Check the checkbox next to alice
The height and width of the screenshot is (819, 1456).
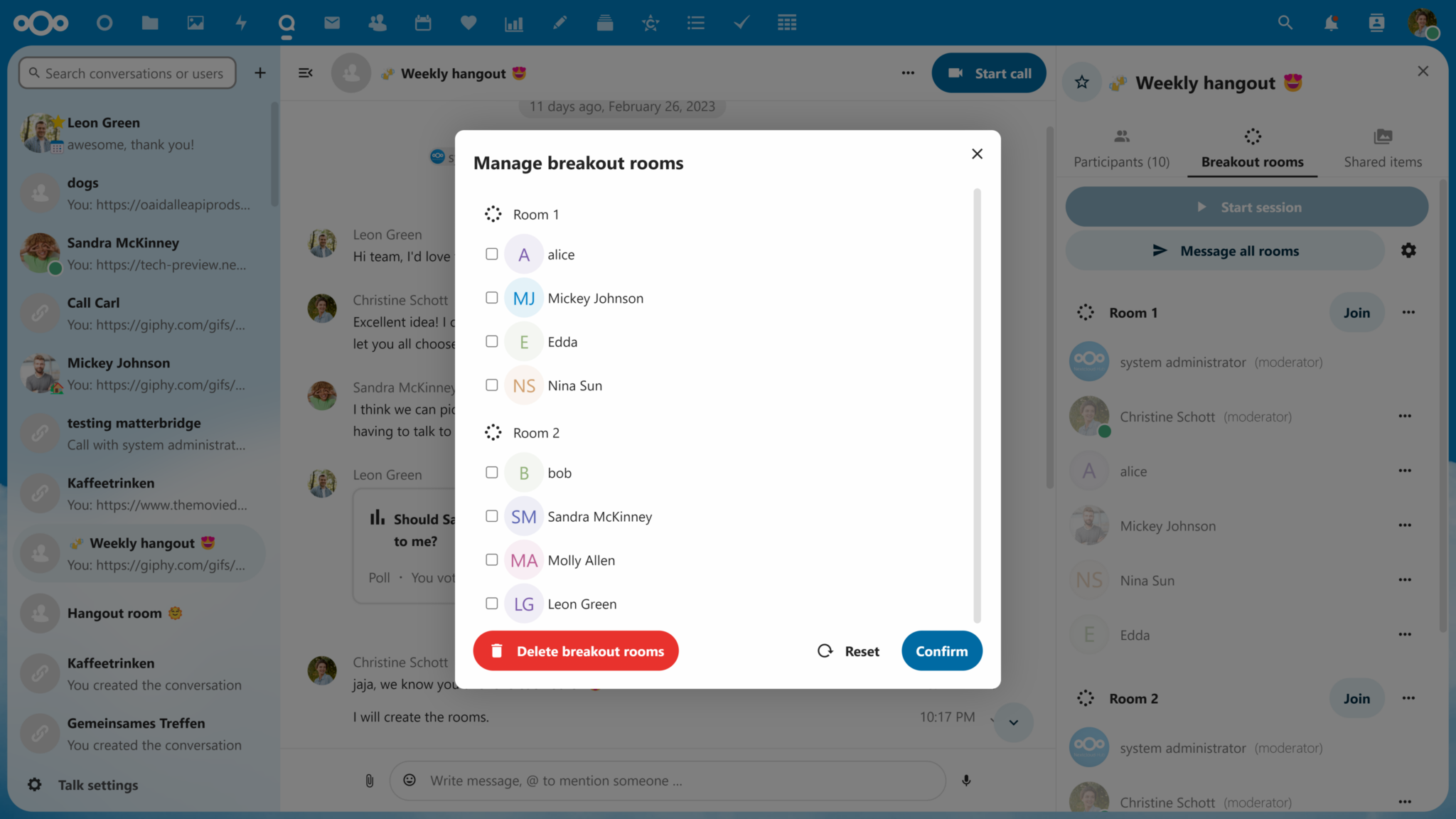pos(491,254)
